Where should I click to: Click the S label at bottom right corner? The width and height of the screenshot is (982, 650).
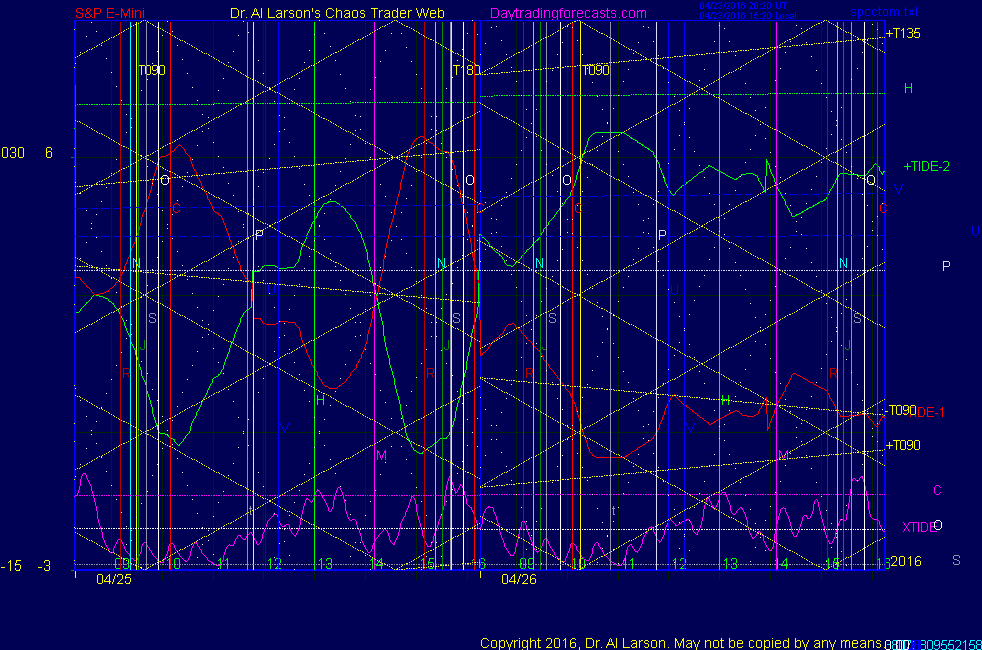tap(956, 560)
